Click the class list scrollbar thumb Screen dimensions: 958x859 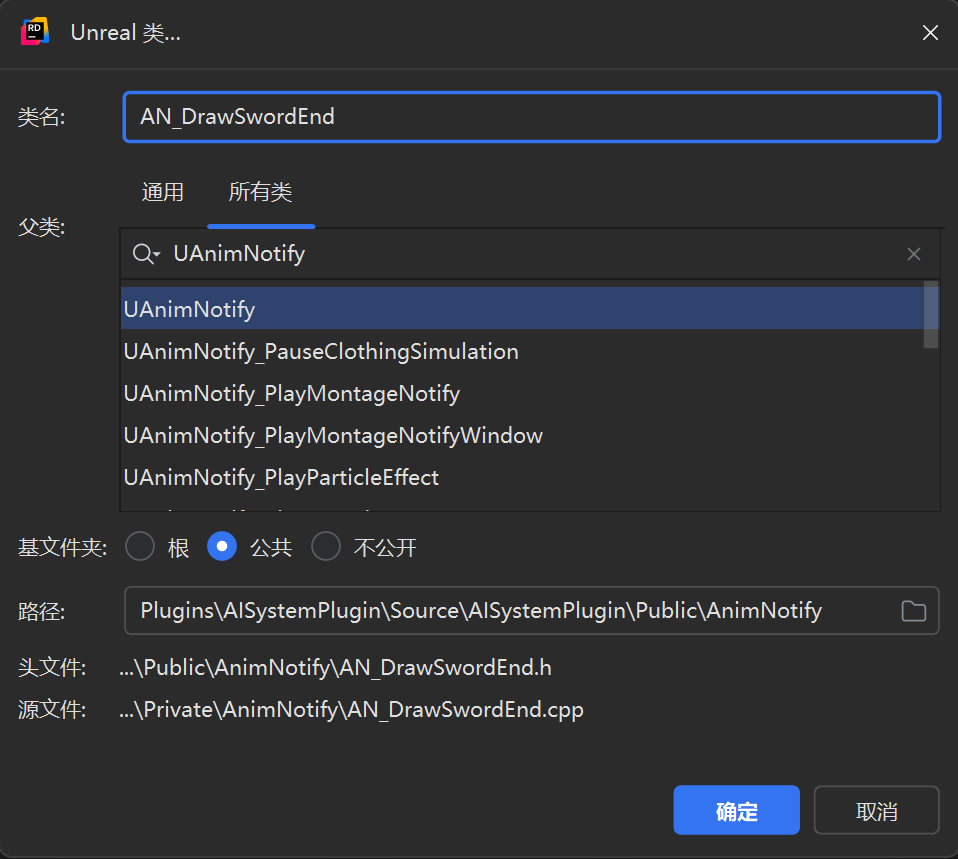930,315
